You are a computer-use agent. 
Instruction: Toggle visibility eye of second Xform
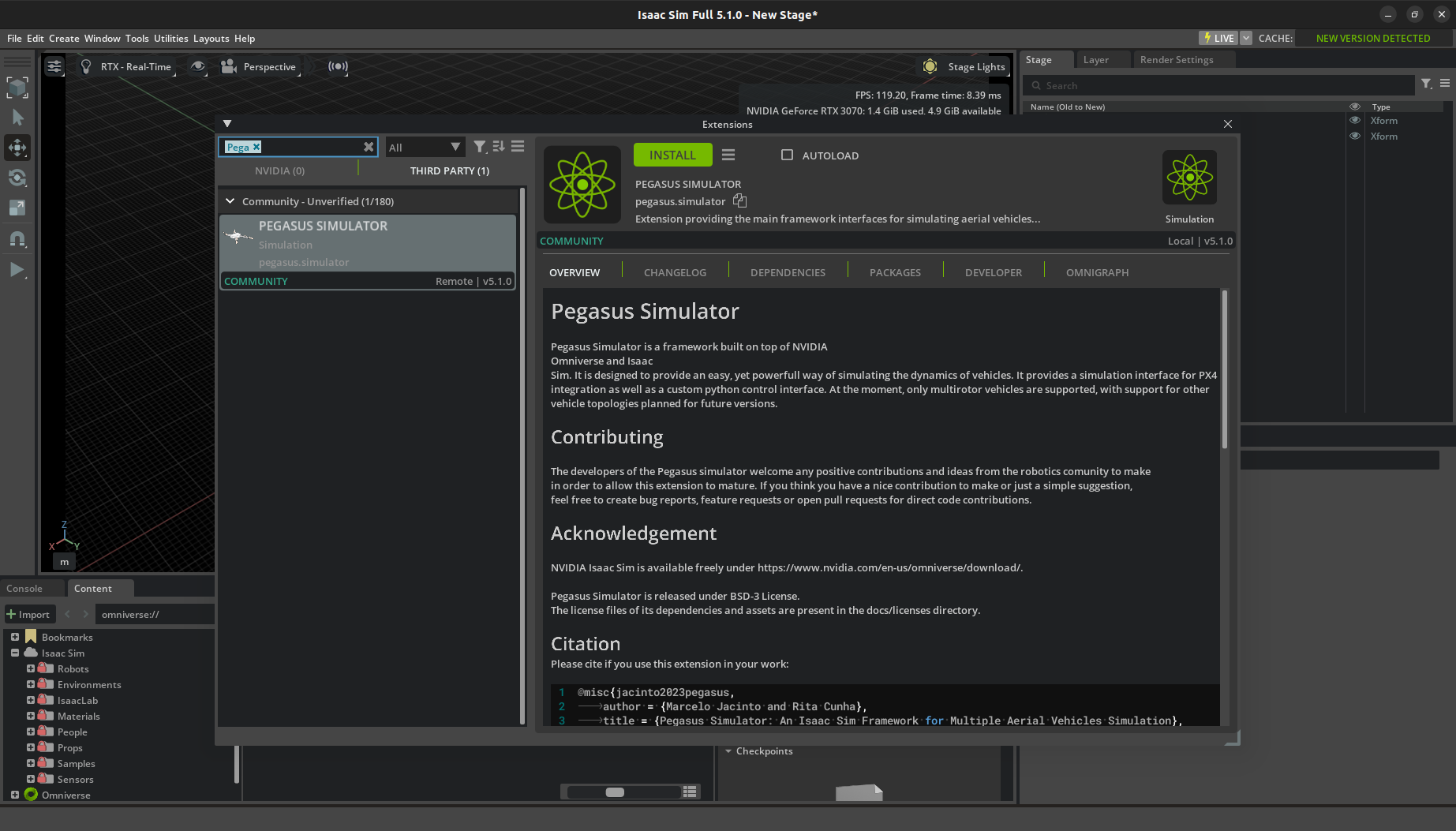point(1355,137)
